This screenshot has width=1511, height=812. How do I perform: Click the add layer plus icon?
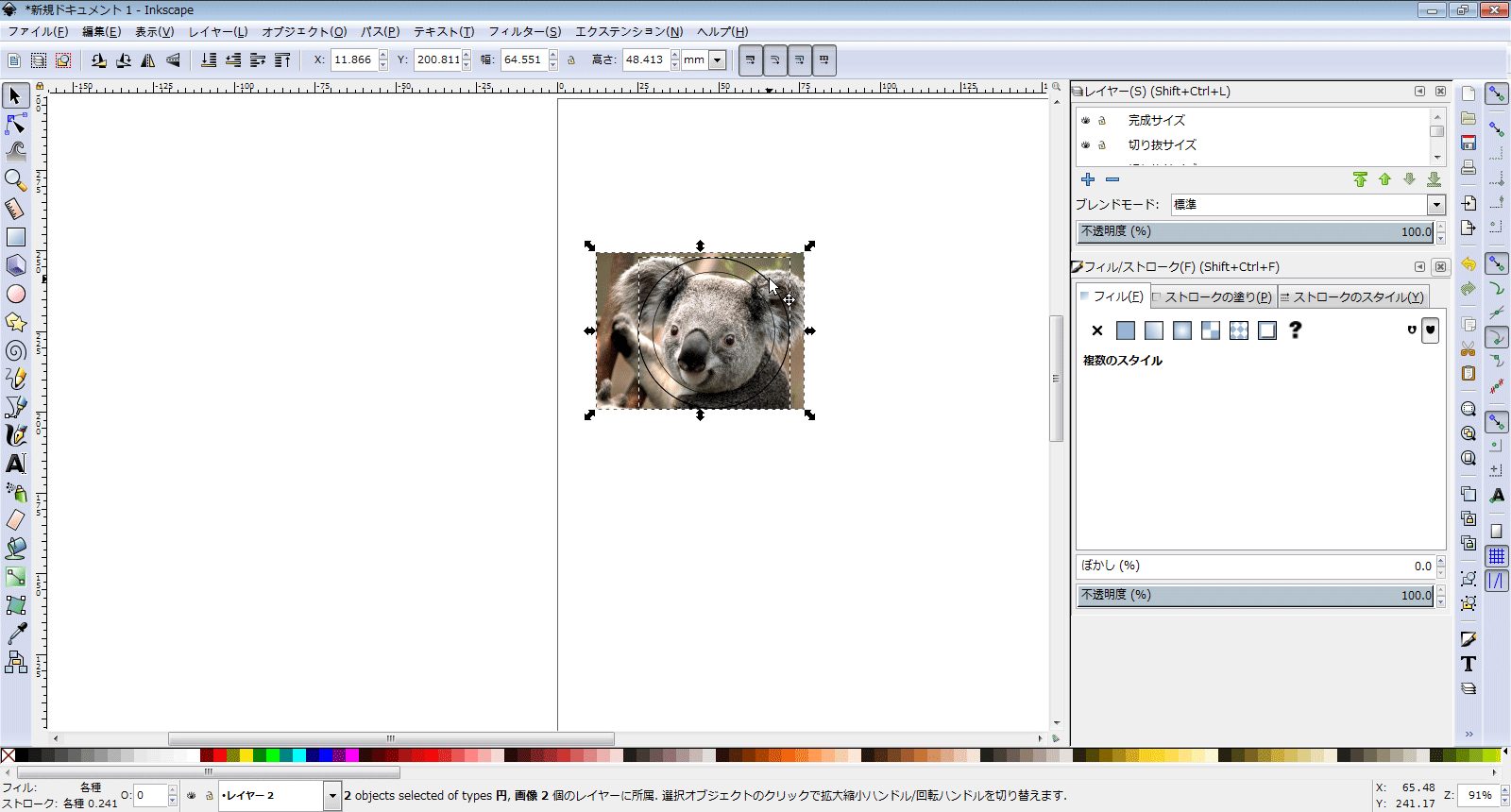pyautogui.click(x=1088, y=179)
